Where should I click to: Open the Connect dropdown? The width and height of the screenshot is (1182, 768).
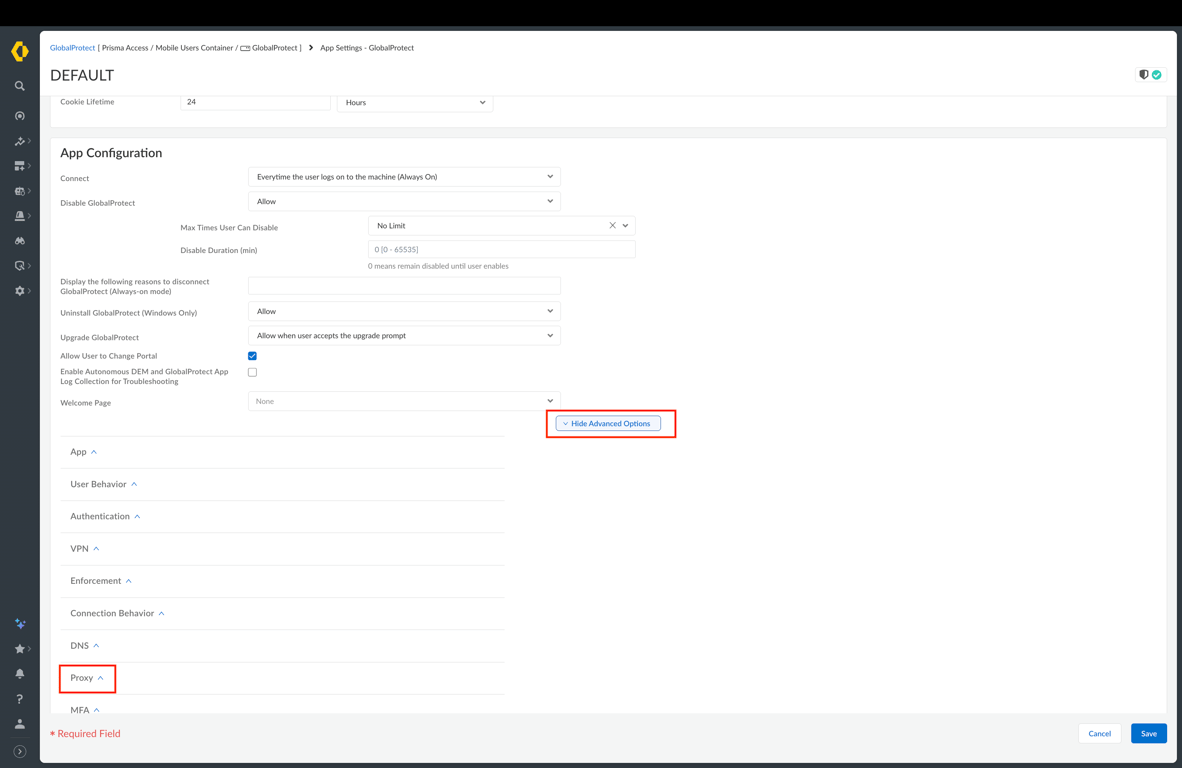pyautogui.click(x=404, y=176)
